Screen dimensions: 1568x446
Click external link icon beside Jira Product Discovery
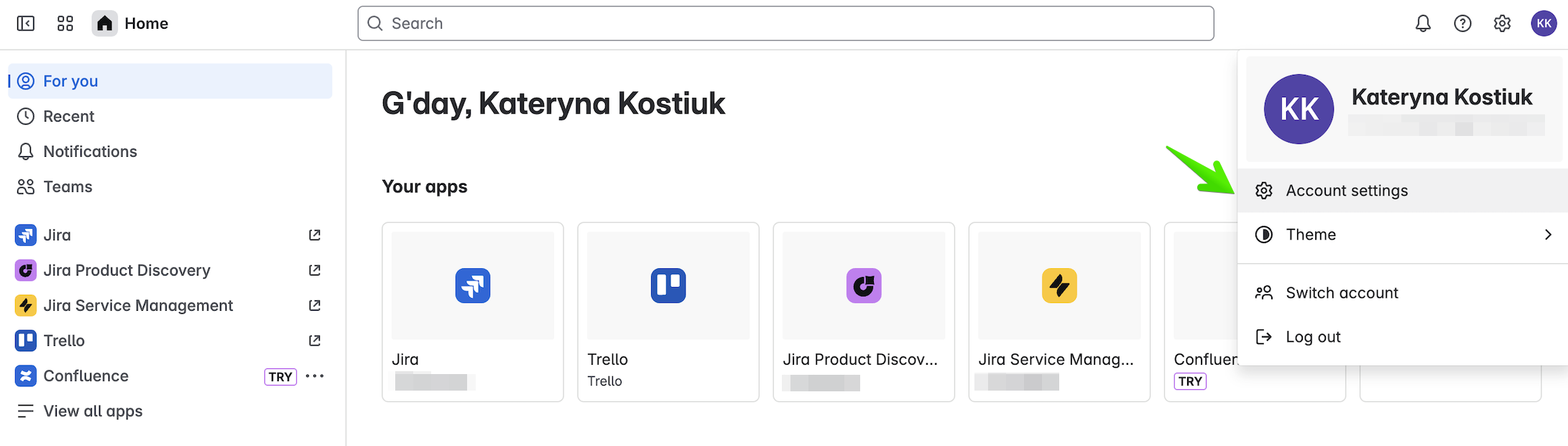tap(315, 270)
